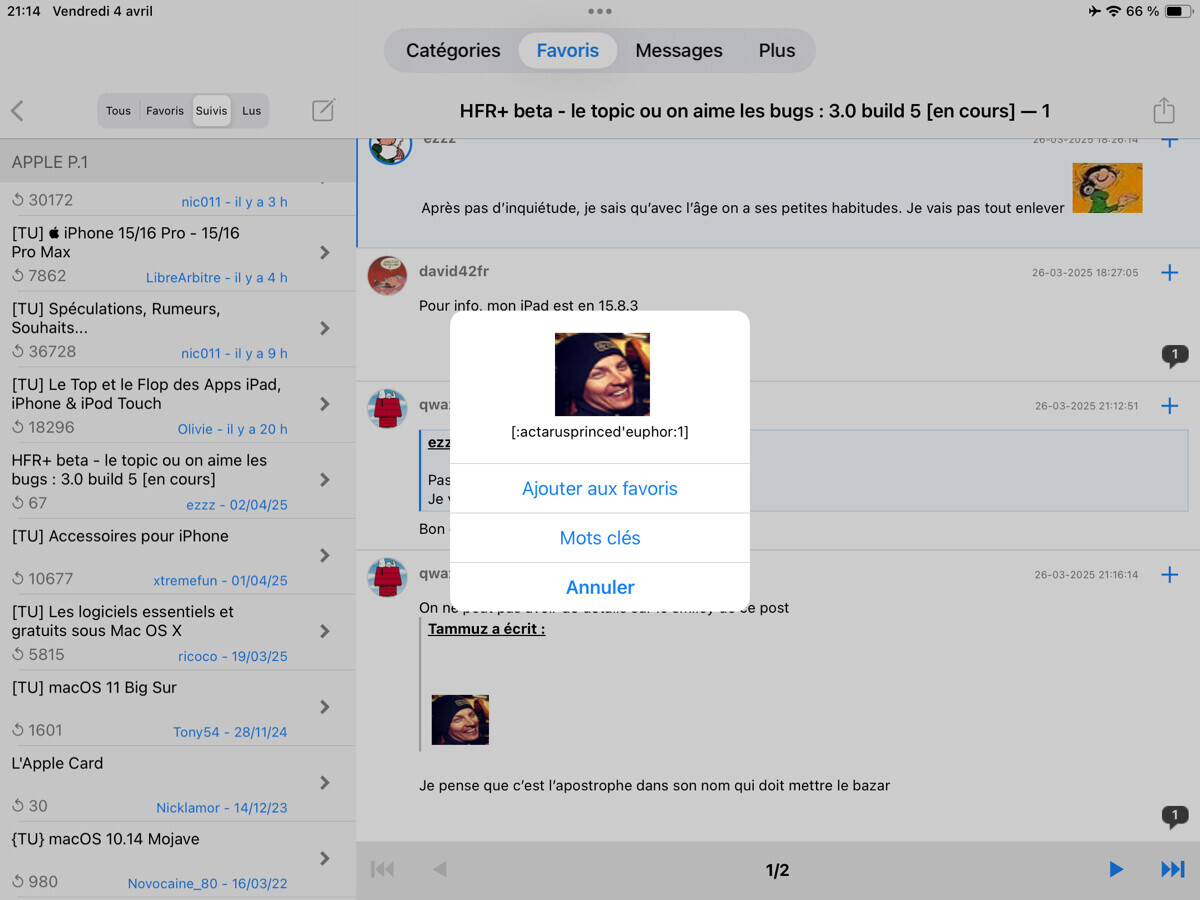Open the Catégories tab
The width and height of the screenshot is (1200, 900).
click(x=453, y=51)
